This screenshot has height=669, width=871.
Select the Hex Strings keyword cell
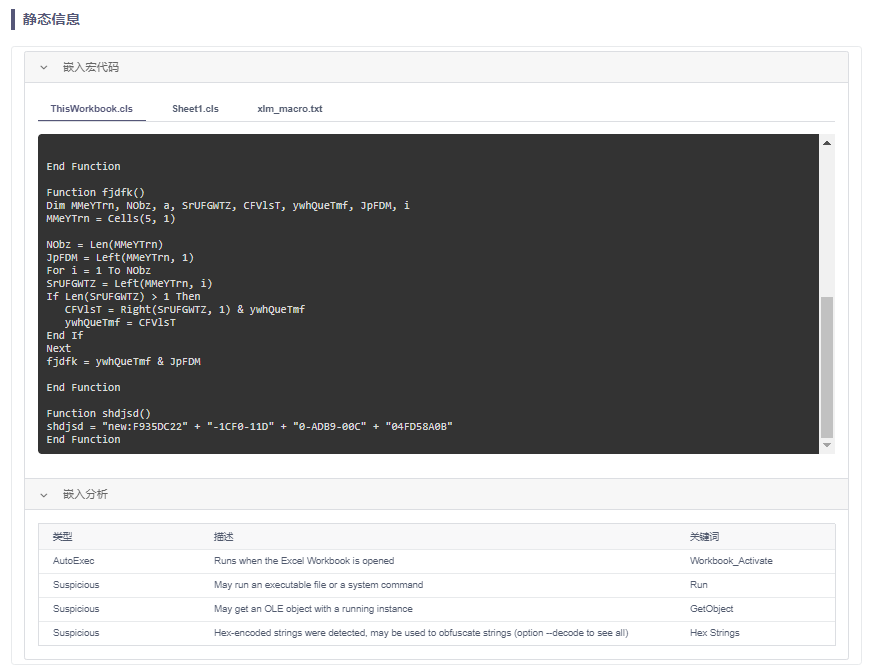[x=715, y=633]
